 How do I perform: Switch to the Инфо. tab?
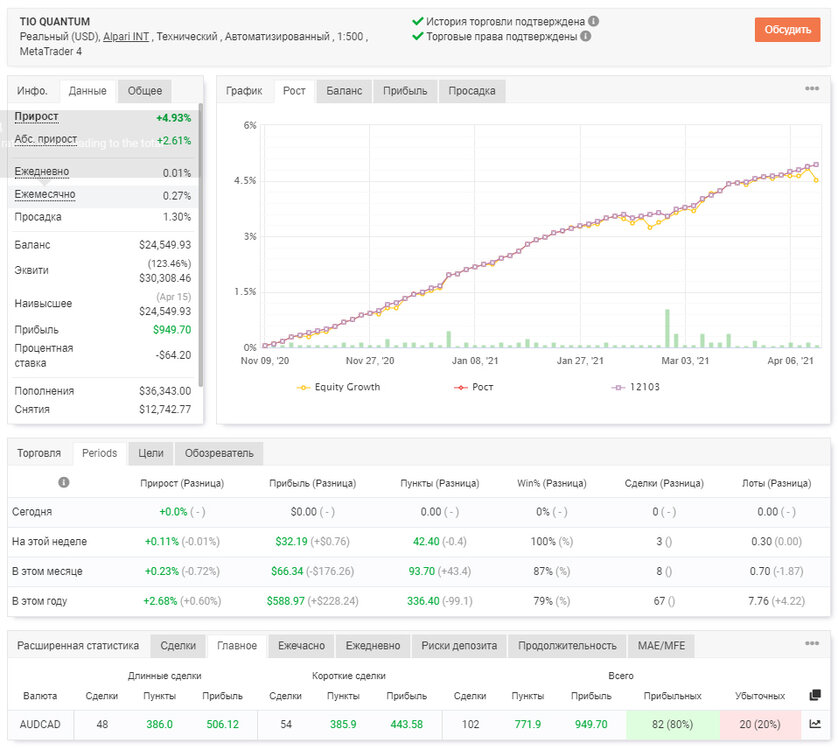33,91
